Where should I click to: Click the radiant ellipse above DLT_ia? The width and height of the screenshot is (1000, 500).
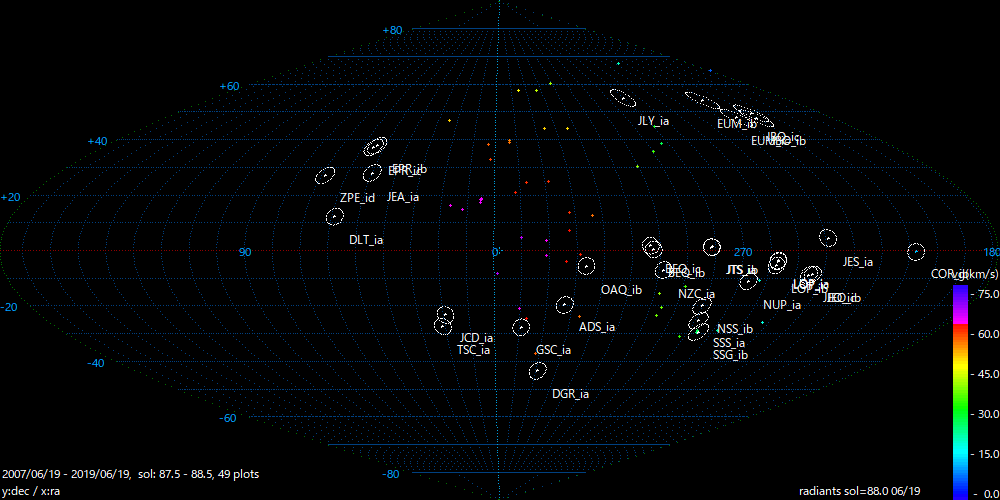click(336, 216)
